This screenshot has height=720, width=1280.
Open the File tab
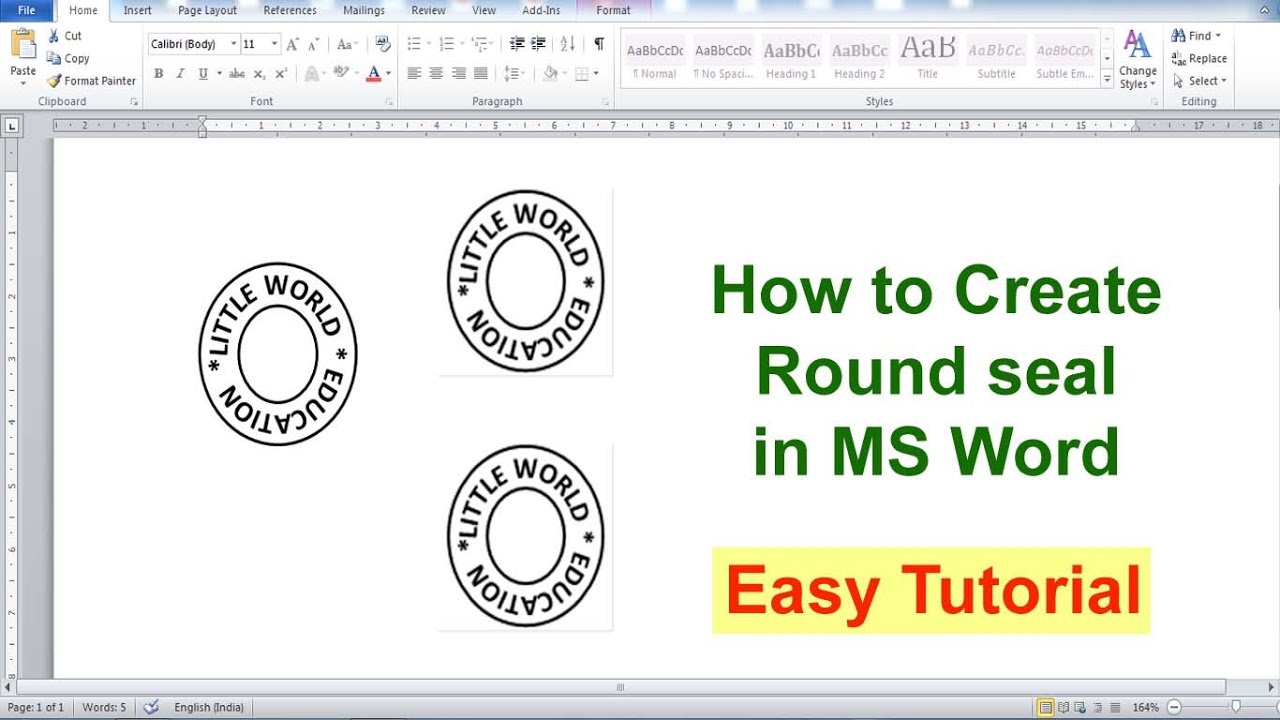pyautogui.click(x=27, y=10)
